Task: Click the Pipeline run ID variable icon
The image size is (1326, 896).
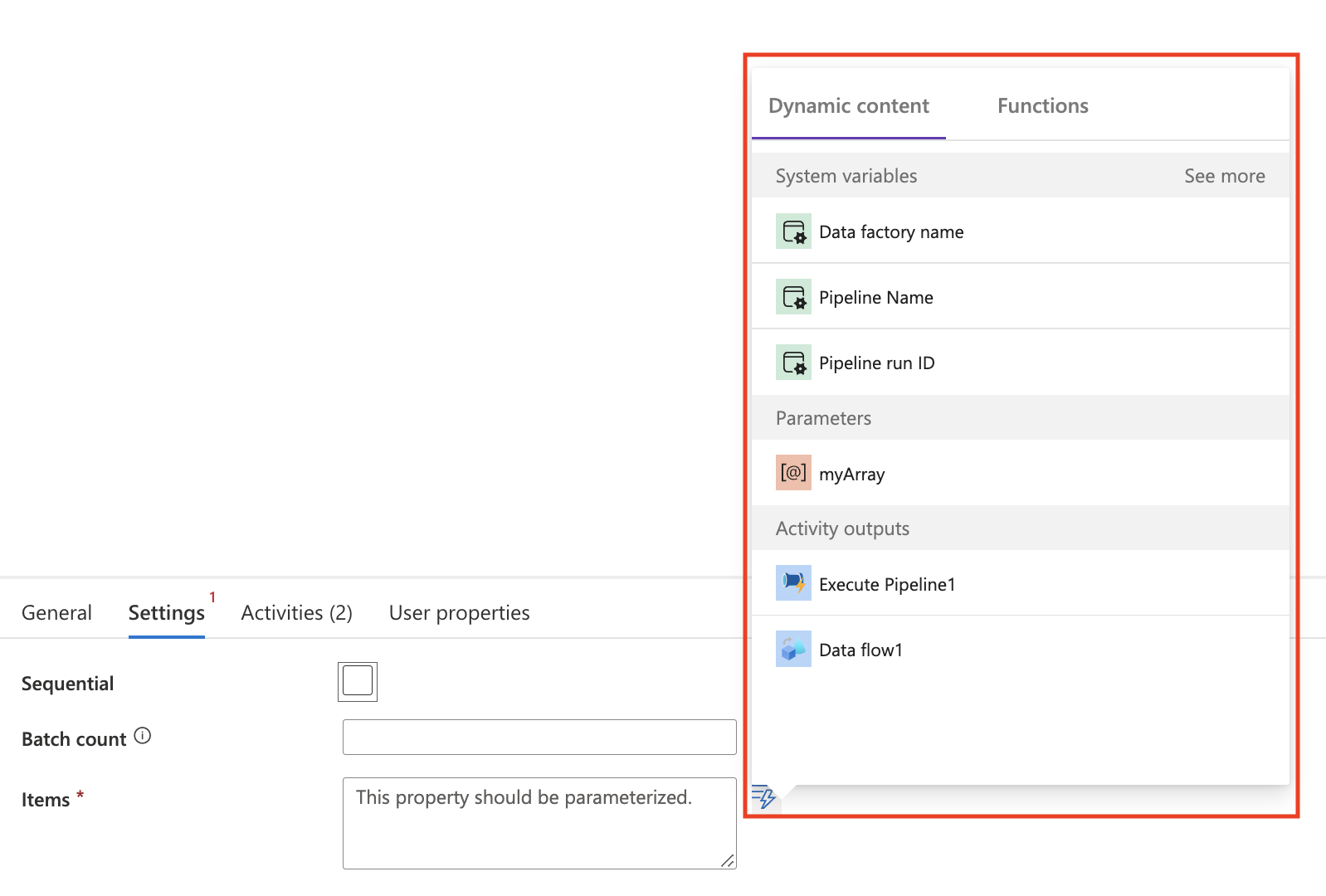Action: click(x=793, y=363)
